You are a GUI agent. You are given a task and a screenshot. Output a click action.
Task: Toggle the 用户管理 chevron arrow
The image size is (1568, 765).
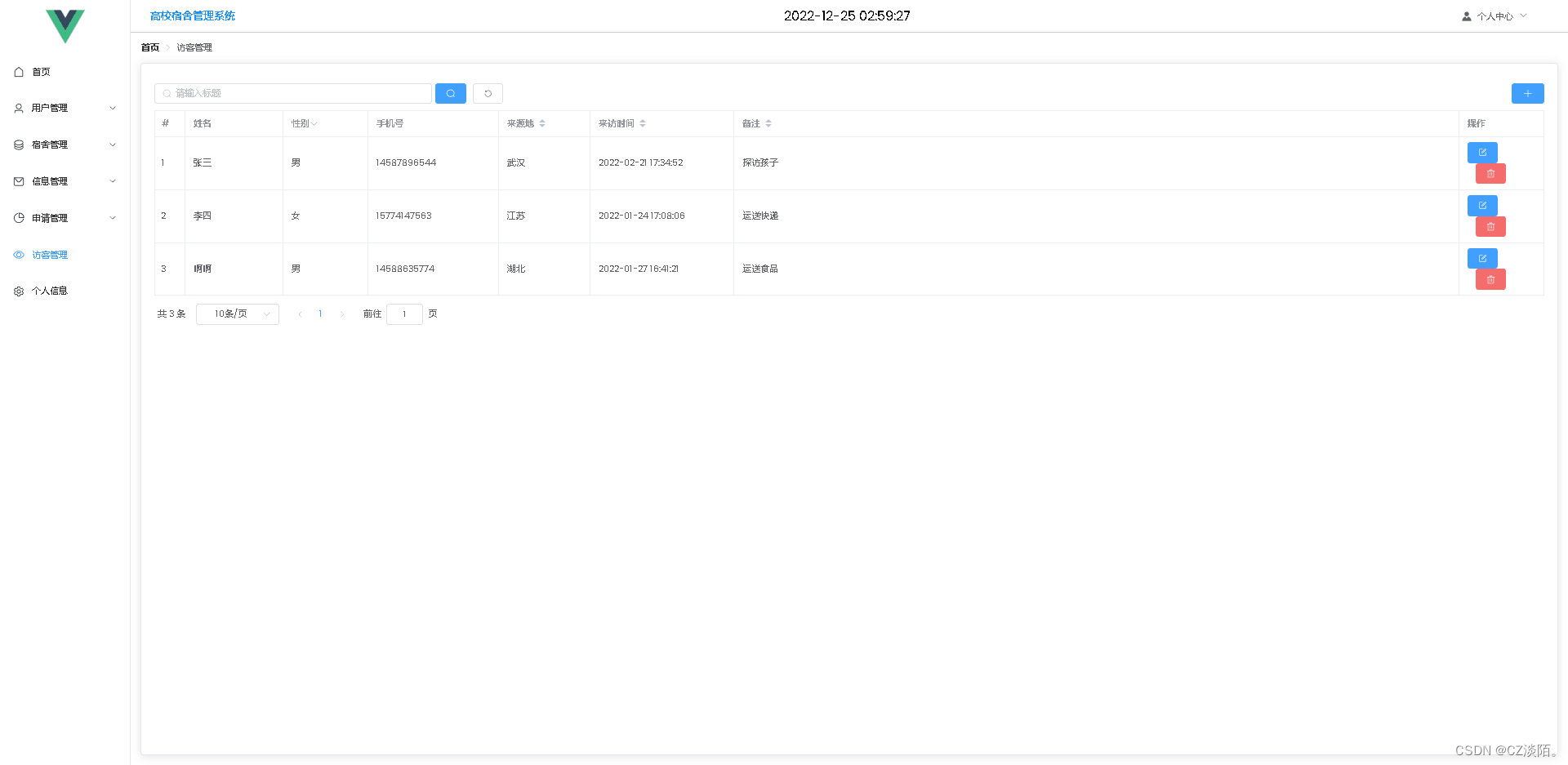coord(113,108)
